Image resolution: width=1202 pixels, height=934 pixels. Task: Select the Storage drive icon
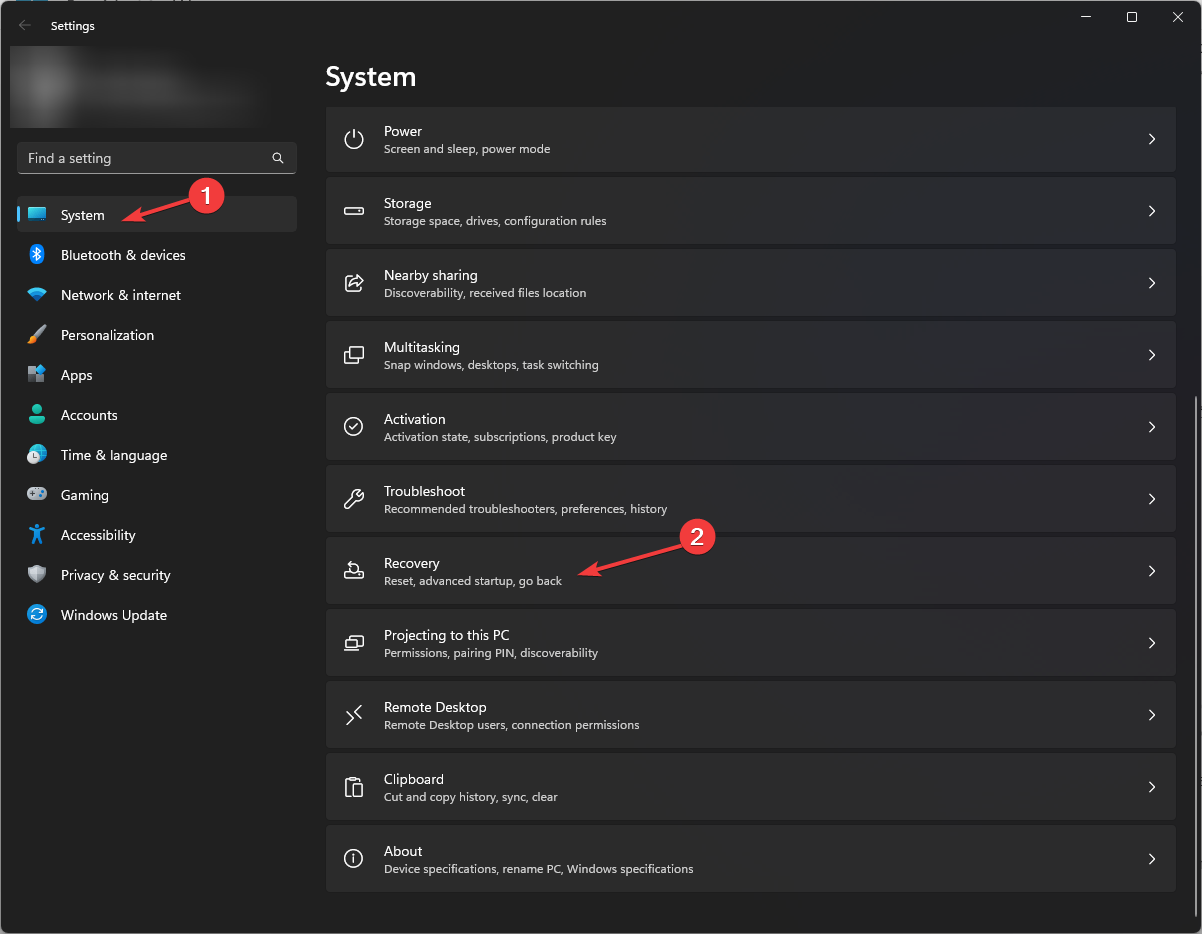click(353, 211)
